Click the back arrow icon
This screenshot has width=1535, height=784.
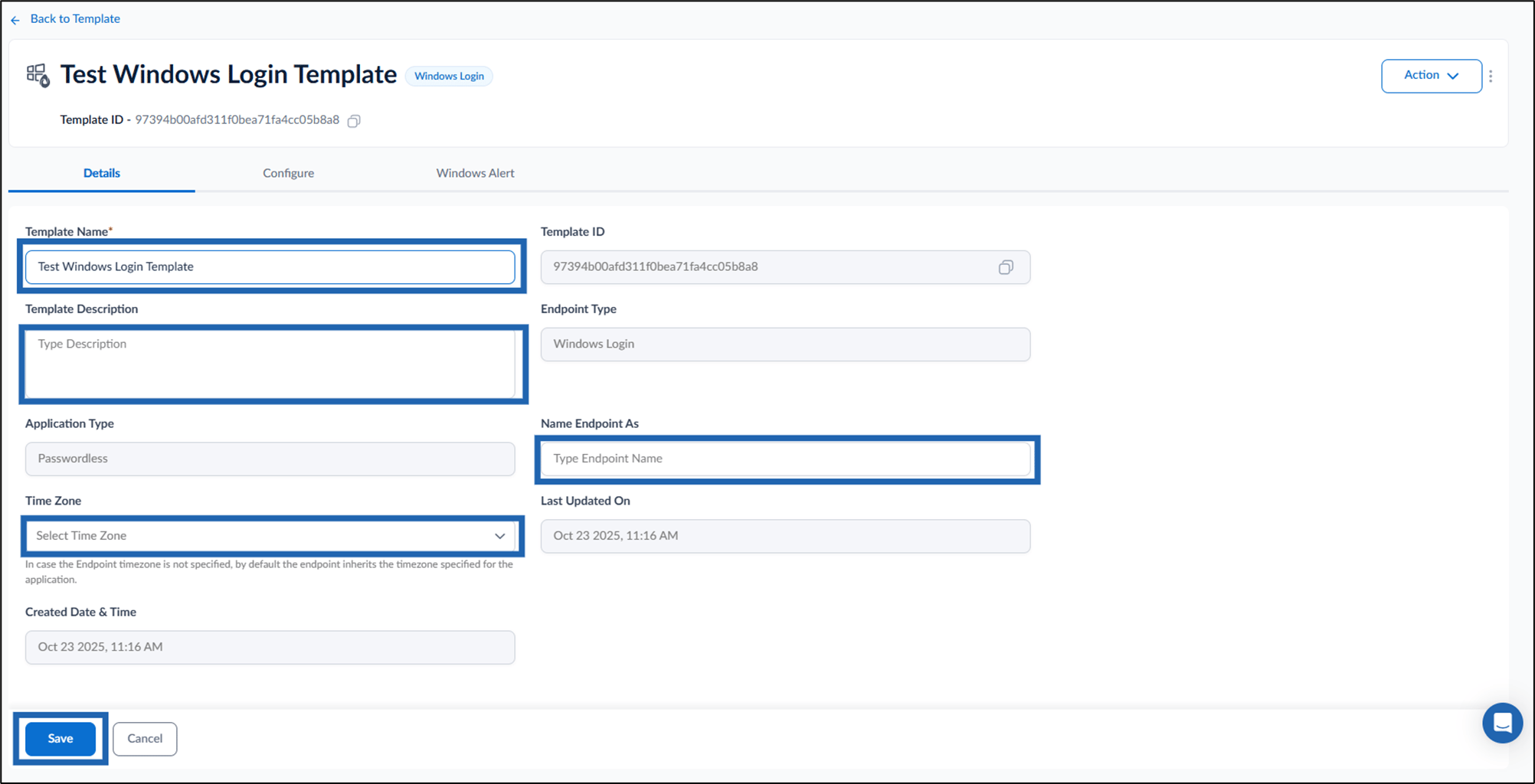click(15, 20)
